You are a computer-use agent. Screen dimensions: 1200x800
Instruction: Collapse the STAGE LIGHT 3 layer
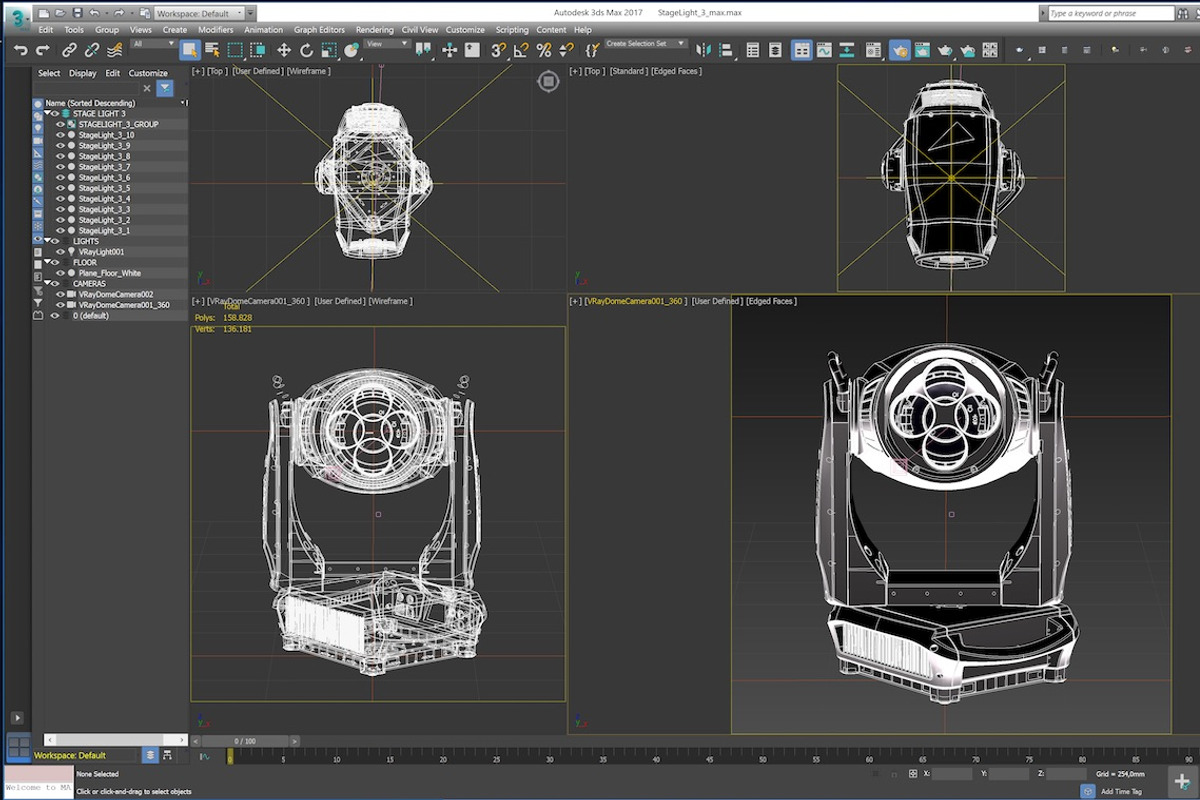pyautogui.click(x=47, y=114)
